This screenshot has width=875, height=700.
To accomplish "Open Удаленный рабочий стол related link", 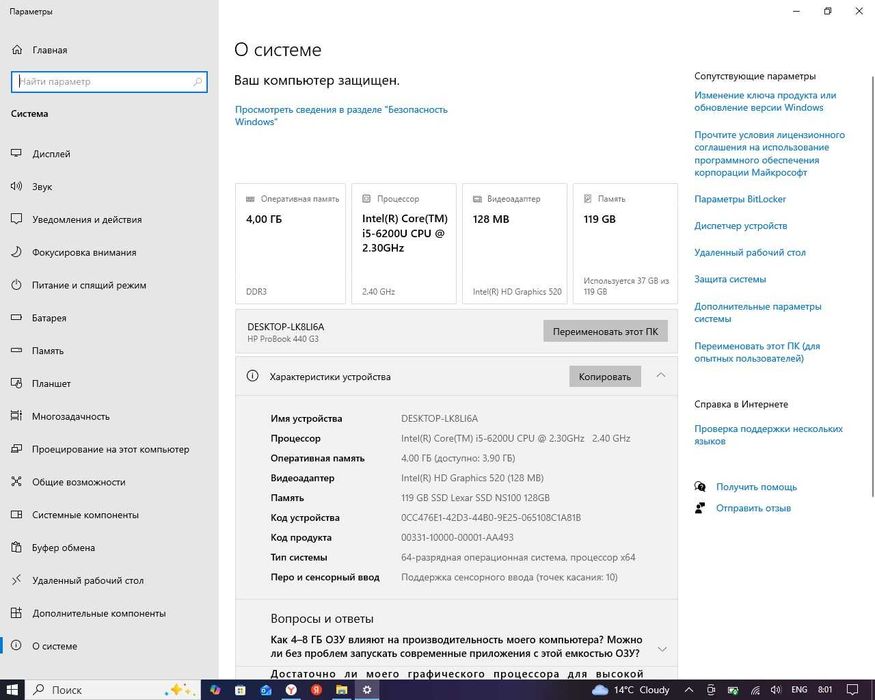I will [x=750, y=253].
